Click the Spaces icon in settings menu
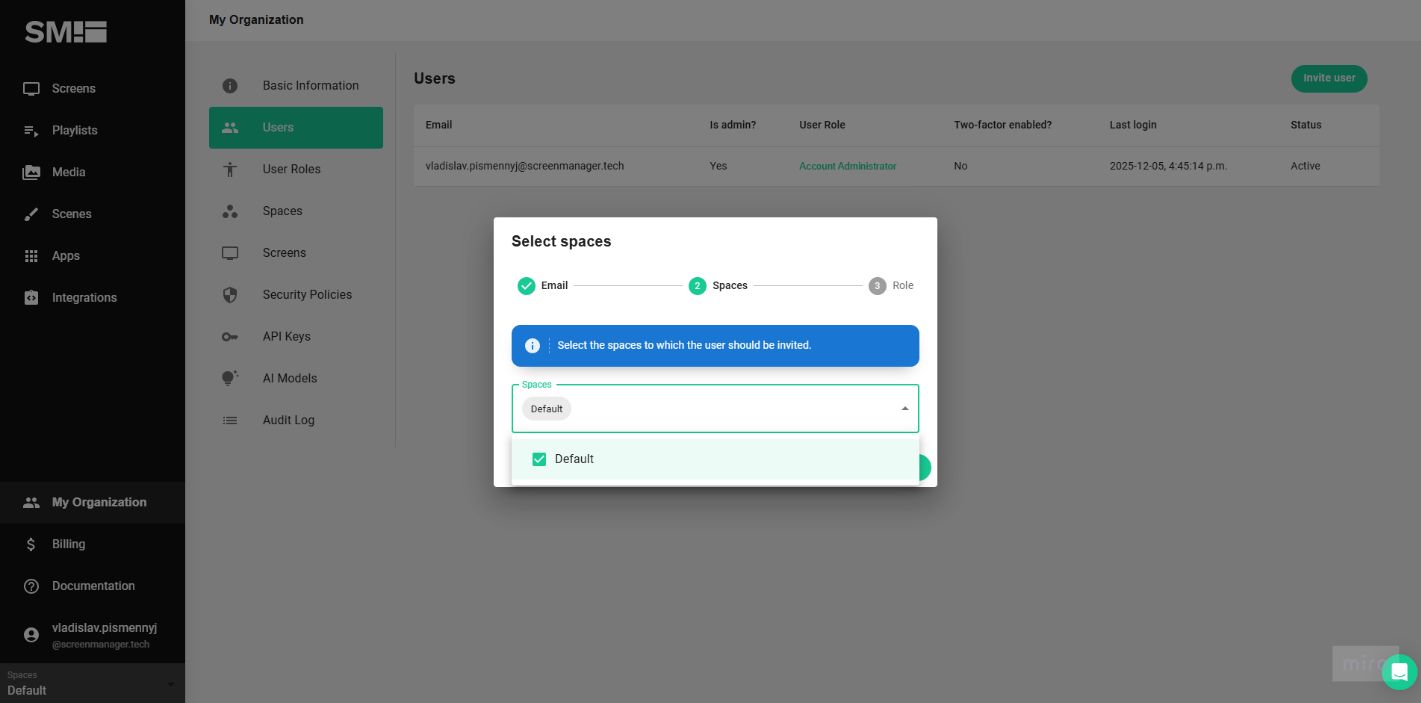This screenshot has height=703, width=1421. click(x=230, y=211)
